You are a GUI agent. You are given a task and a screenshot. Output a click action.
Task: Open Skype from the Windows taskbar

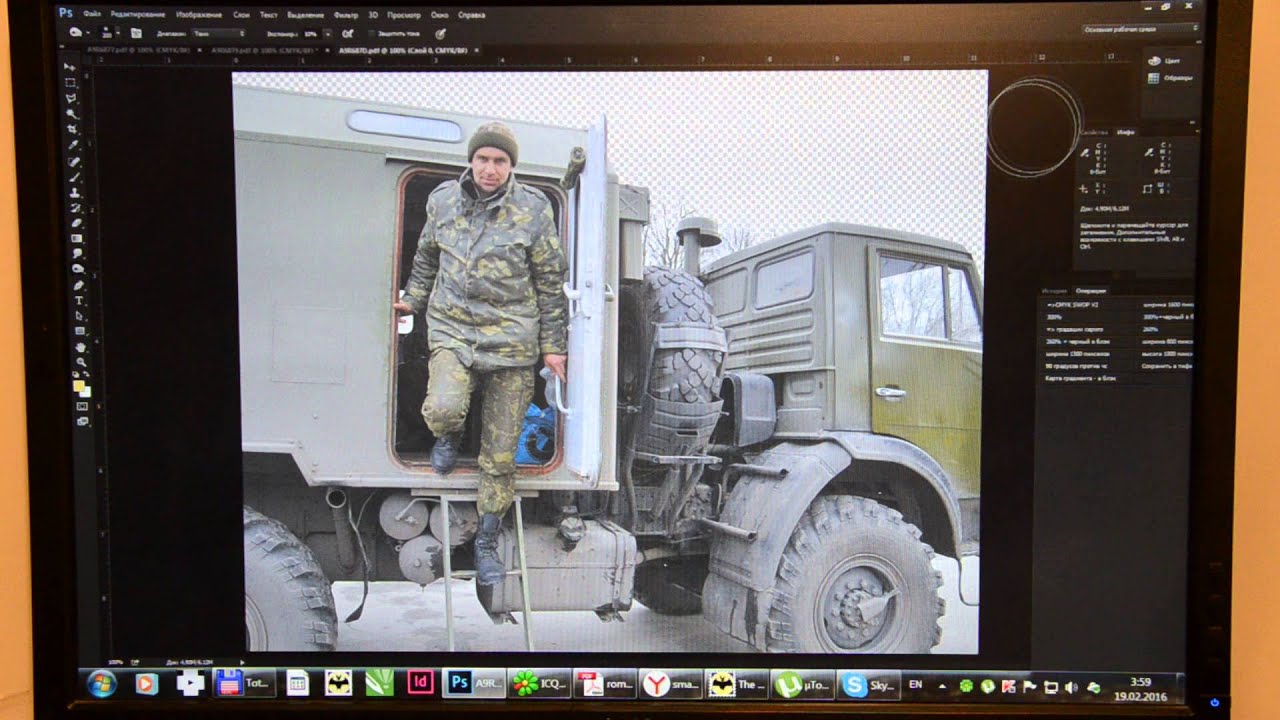point(868,684)
